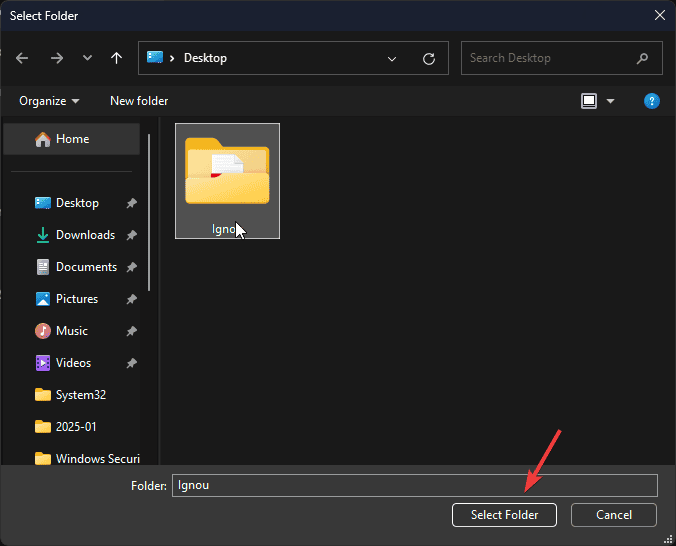The width and height of the screenshot is (676, 546).
Task: Open Pictures in navigation pane
Action: (77, 299)
